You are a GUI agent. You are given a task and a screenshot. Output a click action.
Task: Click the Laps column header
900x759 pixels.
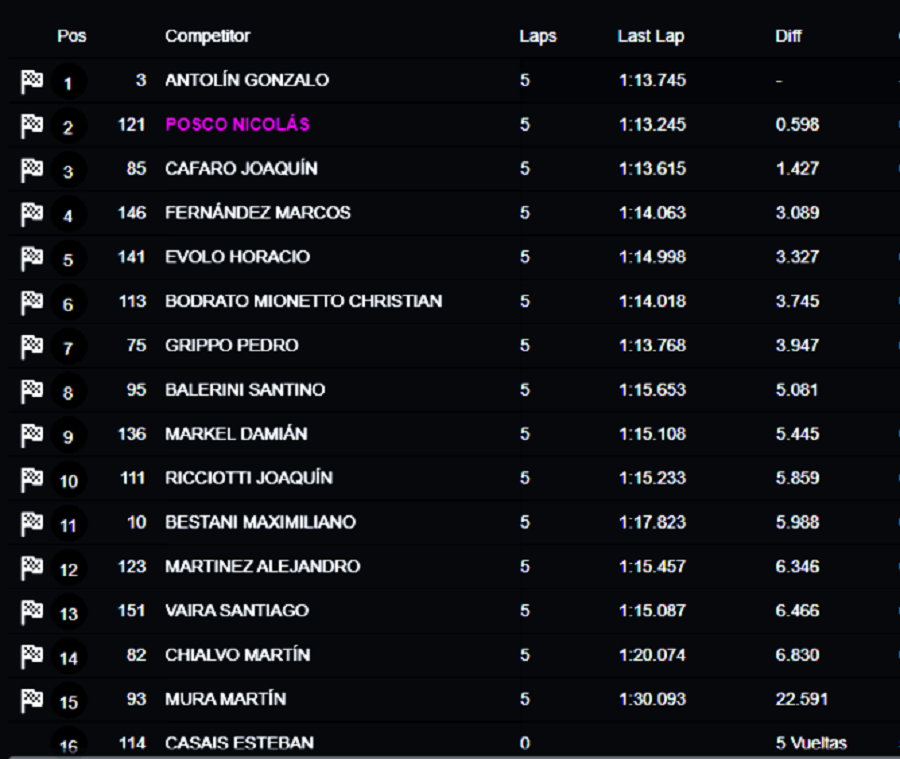pos(538,36)
